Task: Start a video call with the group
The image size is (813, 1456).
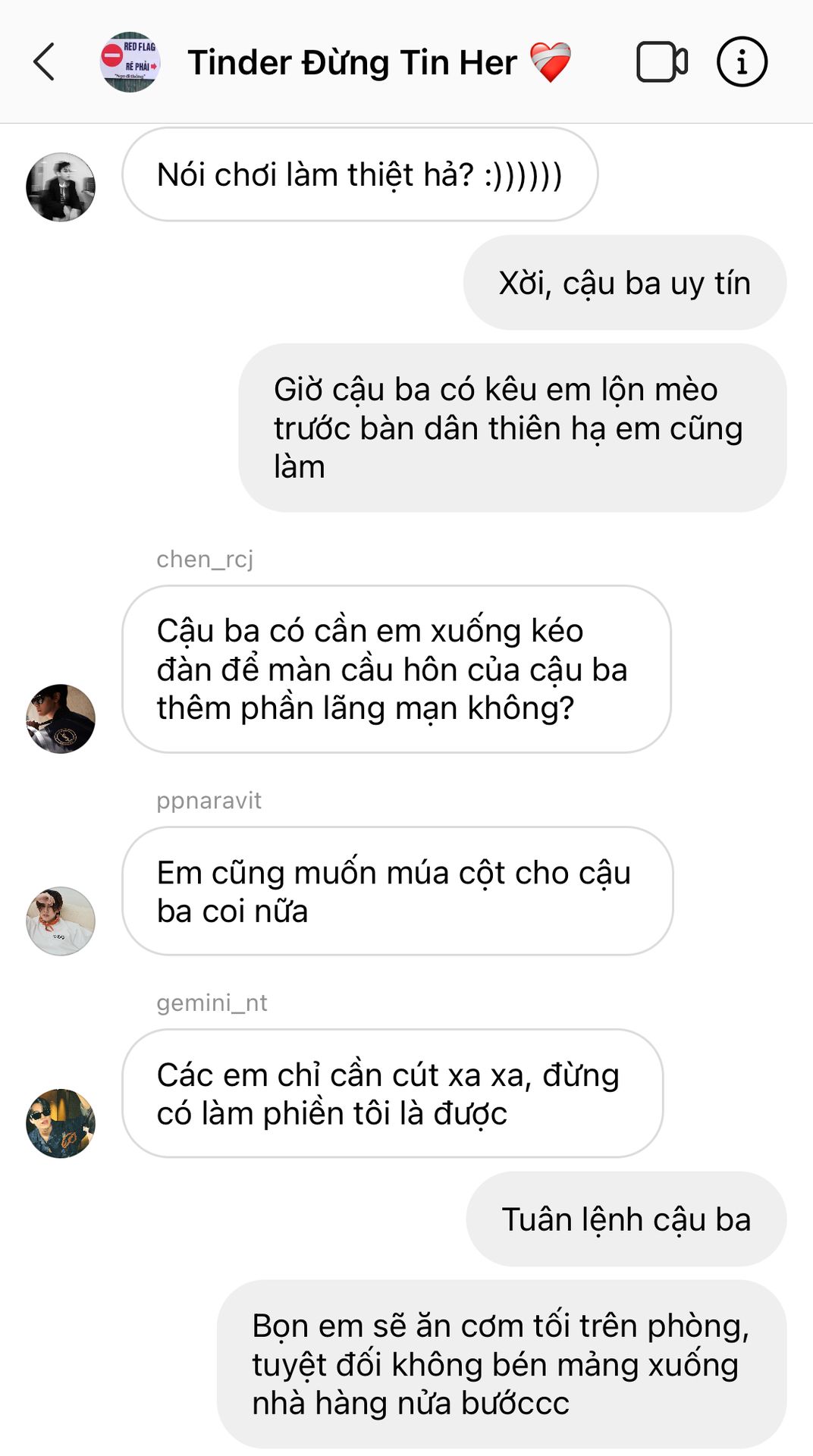Action: click(x=662, y=62)
